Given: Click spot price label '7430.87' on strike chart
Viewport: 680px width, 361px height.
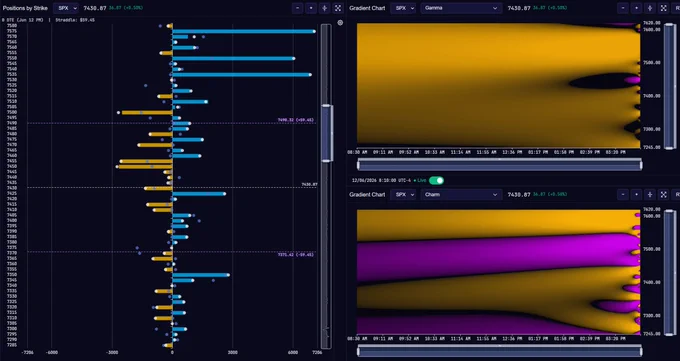Looking at the screenshot, I should [309, 184].
